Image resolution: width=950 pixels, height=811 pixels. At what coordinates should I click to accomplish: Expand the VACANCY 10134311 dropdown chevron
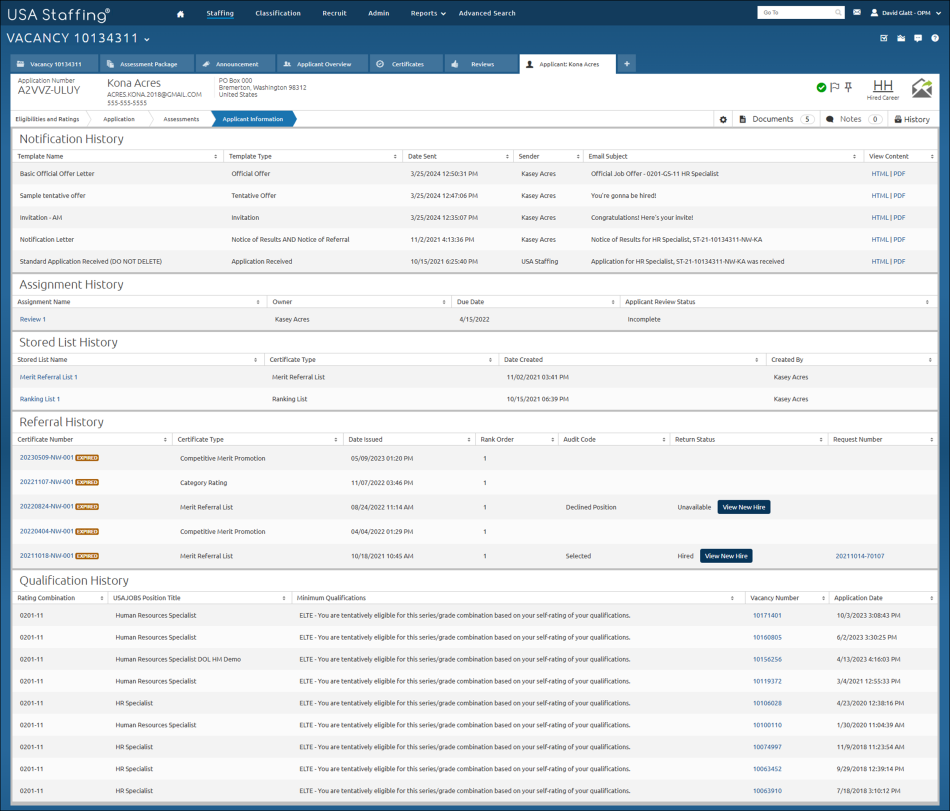tap(147, 39)
